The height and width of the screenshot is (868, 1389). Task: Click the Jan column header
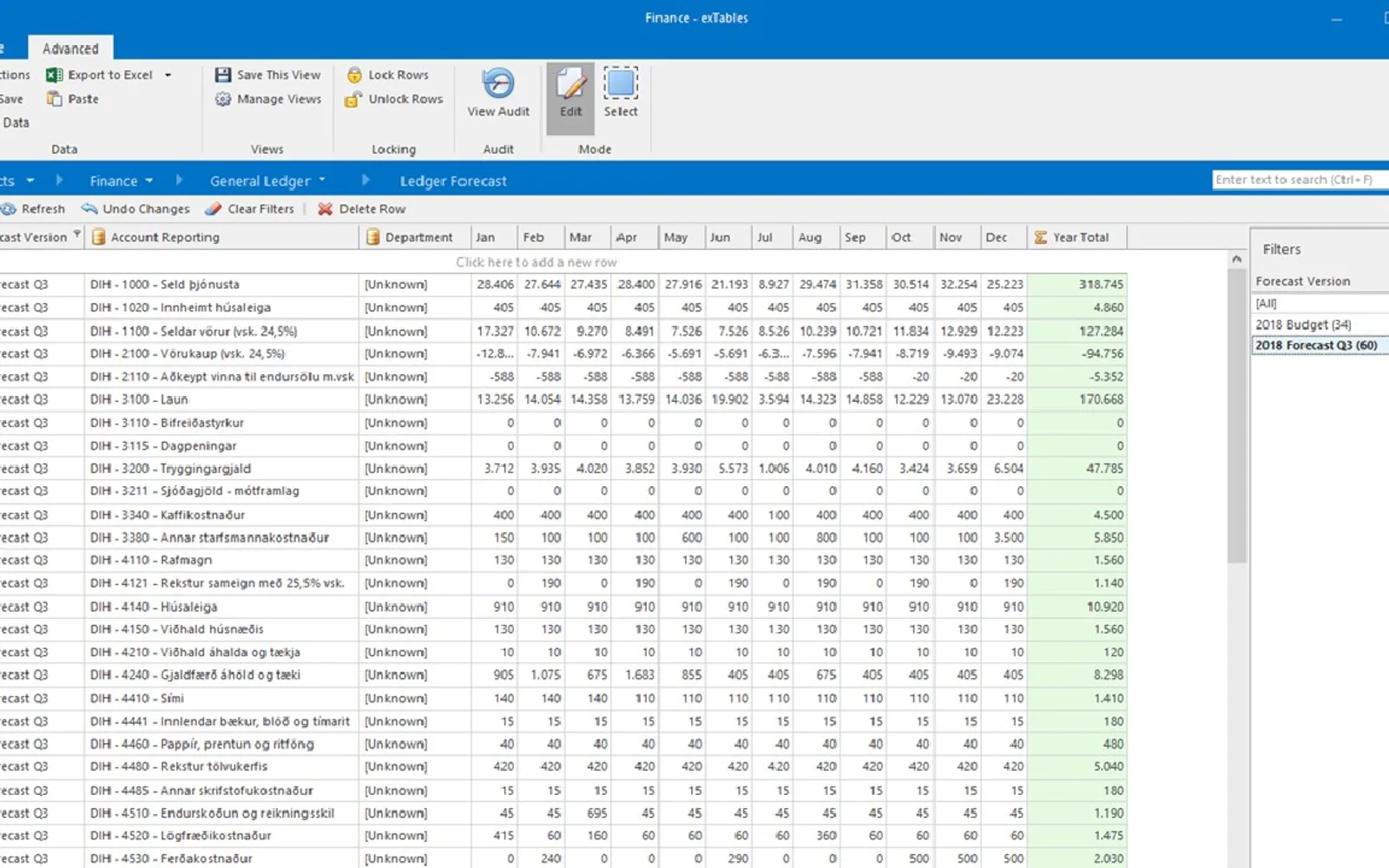pos(494,237)
